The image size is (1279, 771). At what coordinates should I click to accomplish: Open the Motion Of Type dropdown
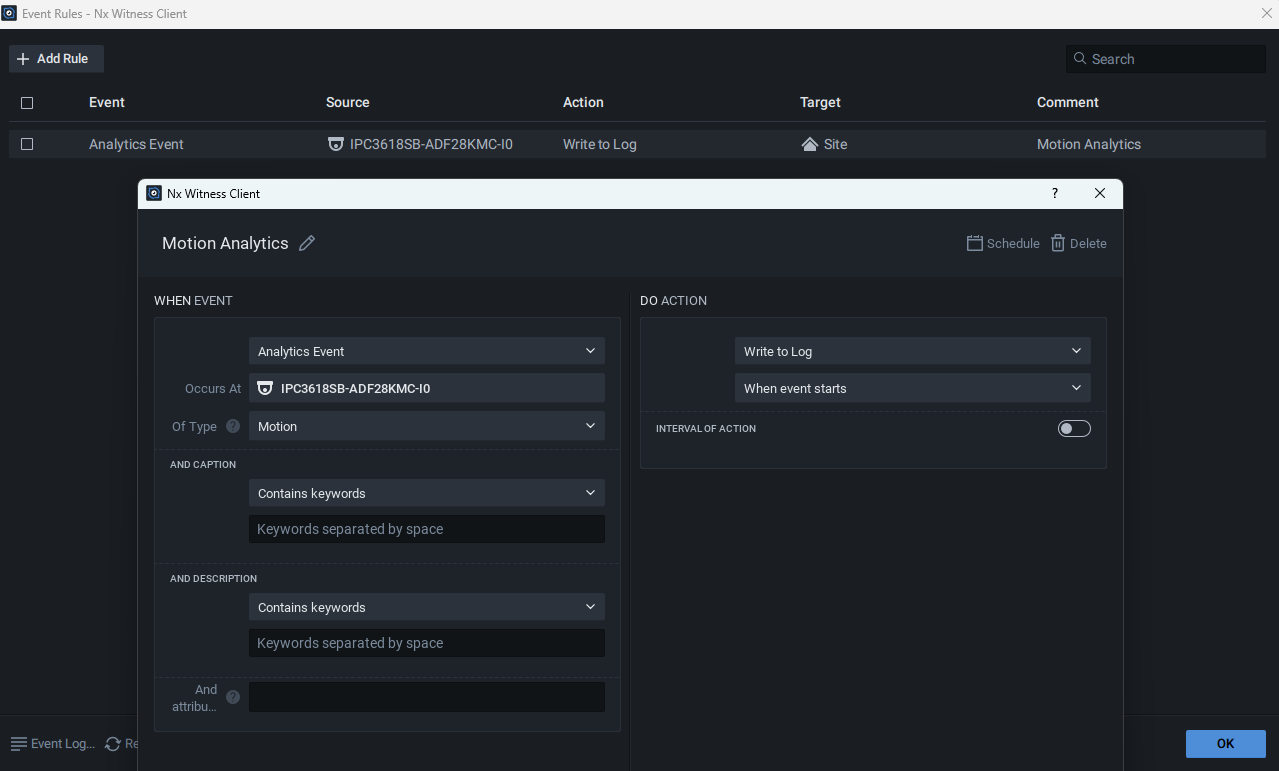coord(427,426)
